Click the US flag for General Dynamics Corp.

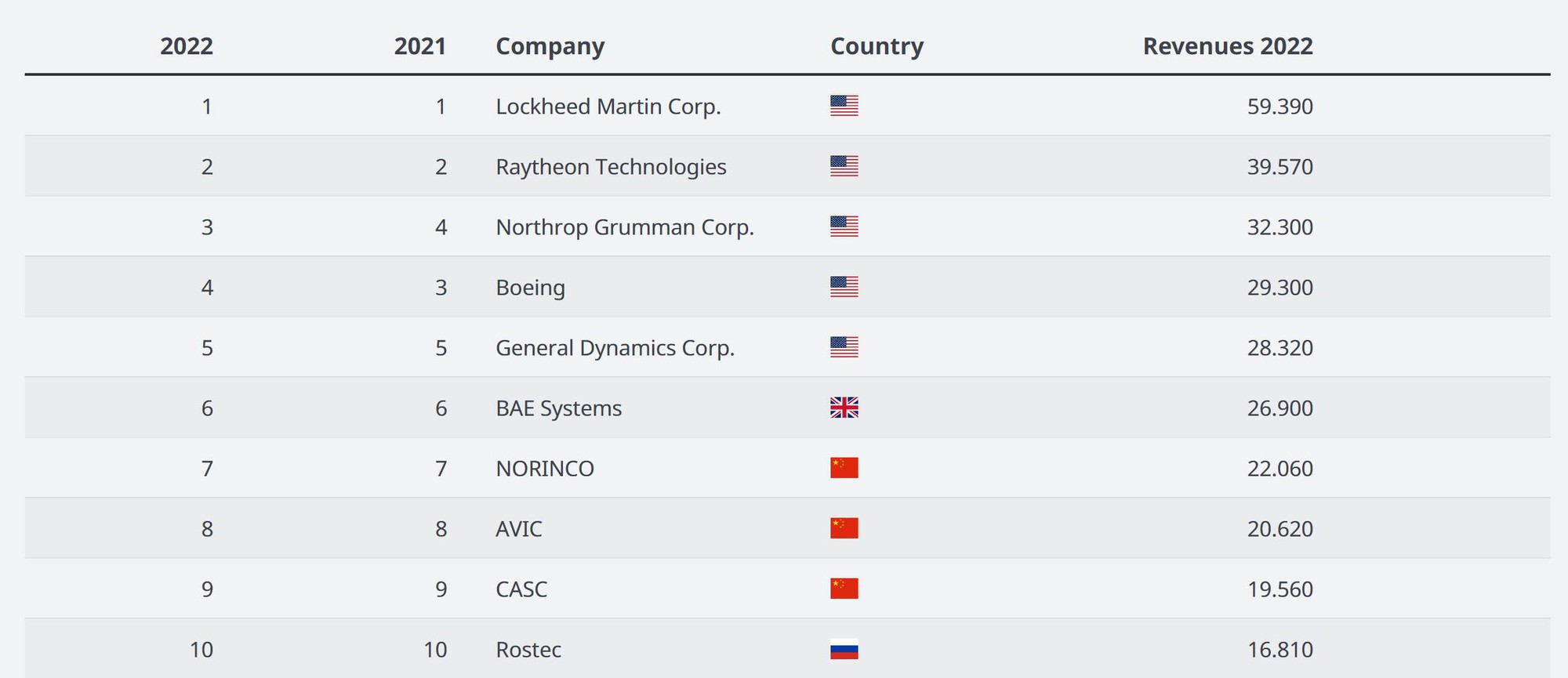tap(844, 347)
